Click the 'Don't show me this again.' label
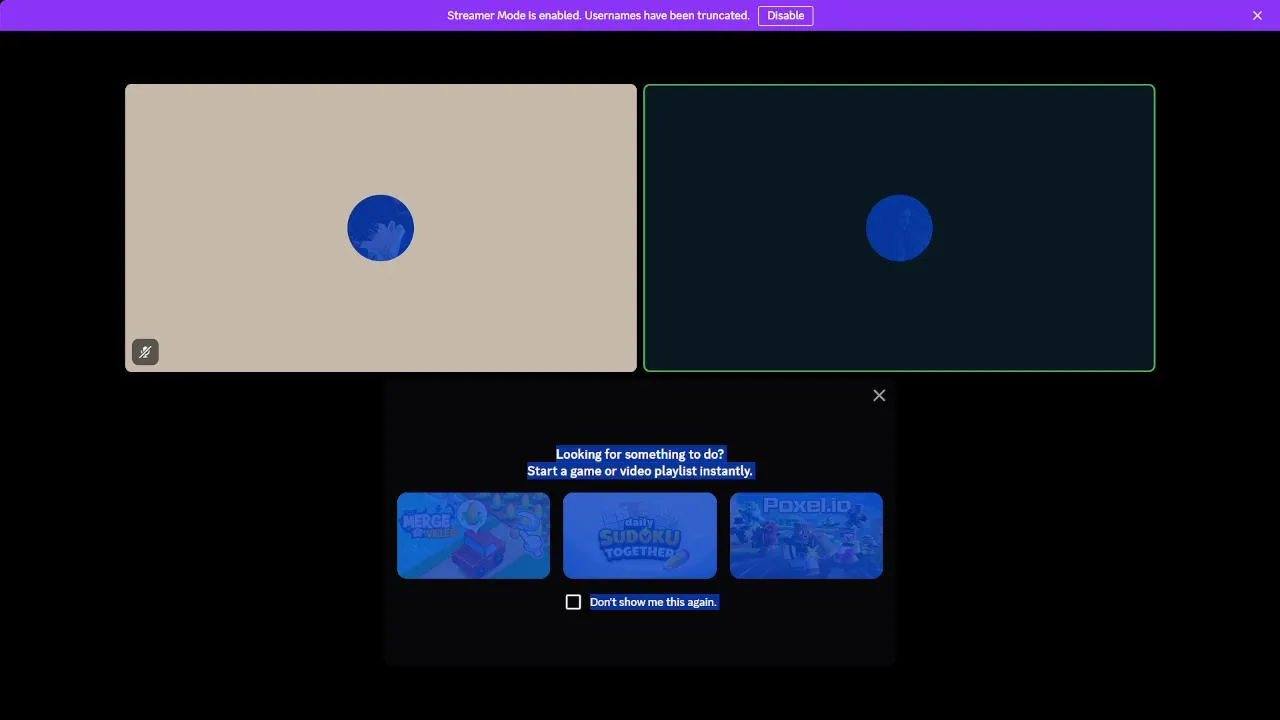1280x720 pixels. (x=654, y=602)
